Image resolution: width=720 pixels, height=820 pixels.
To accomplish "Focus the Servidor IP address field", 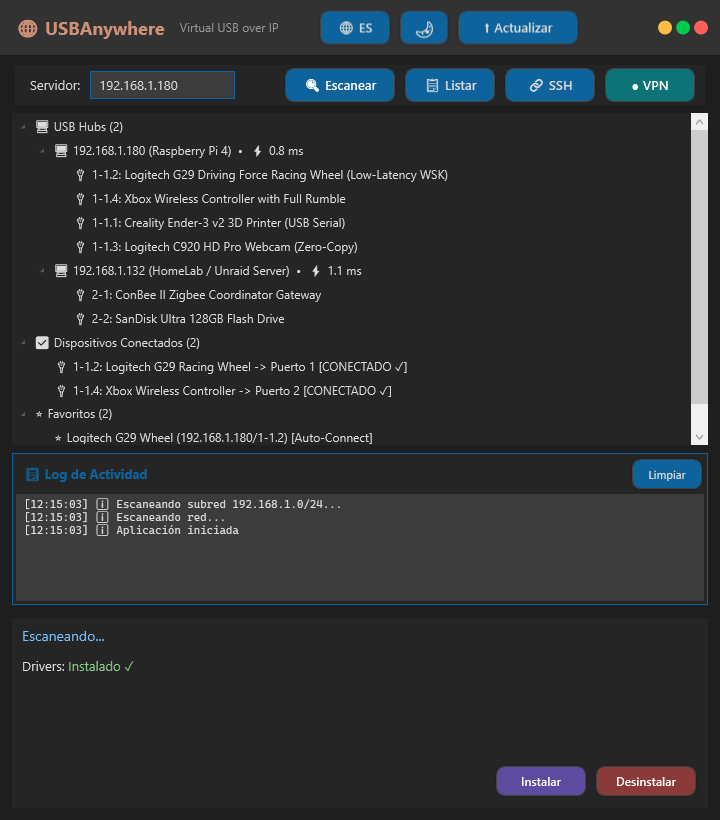I will coord(162,85).
